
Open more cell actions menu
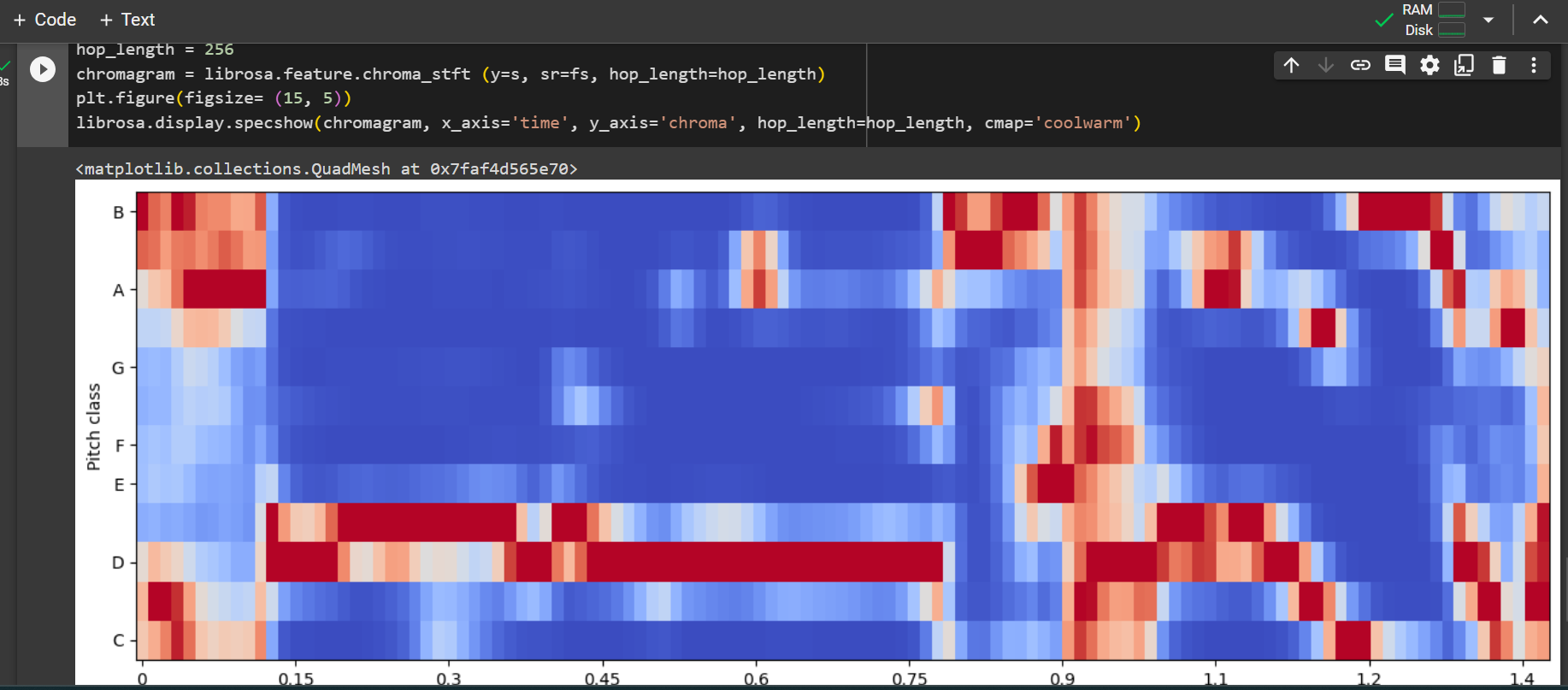pyautogui.click(x=1534, y=65)
